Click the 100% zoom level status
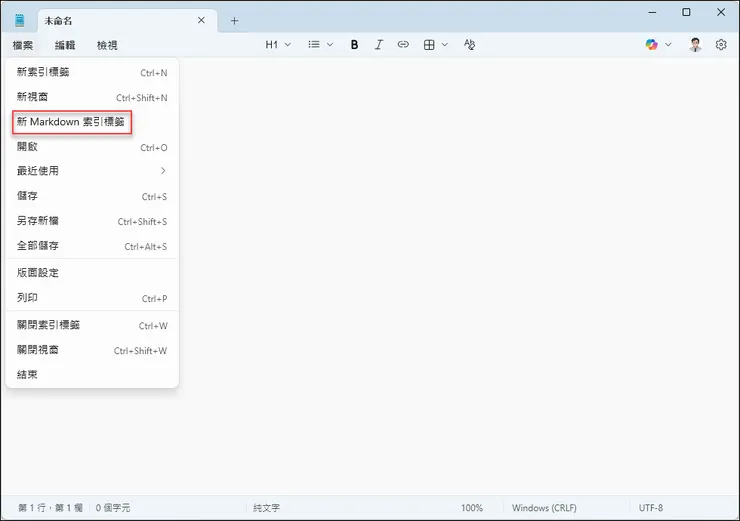 [471, 508]
